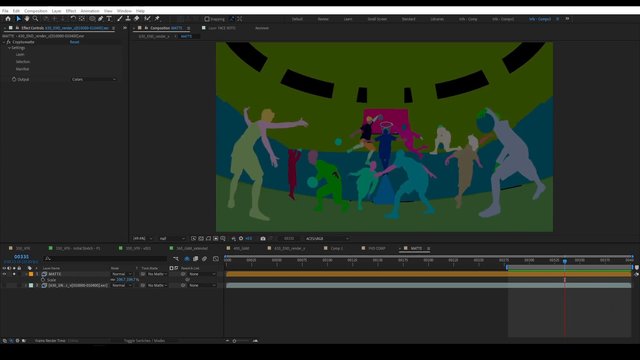Click the timeline layer search field
This screenshot has height=360, width=640.
pyautogui.click(x=105, y=258)
